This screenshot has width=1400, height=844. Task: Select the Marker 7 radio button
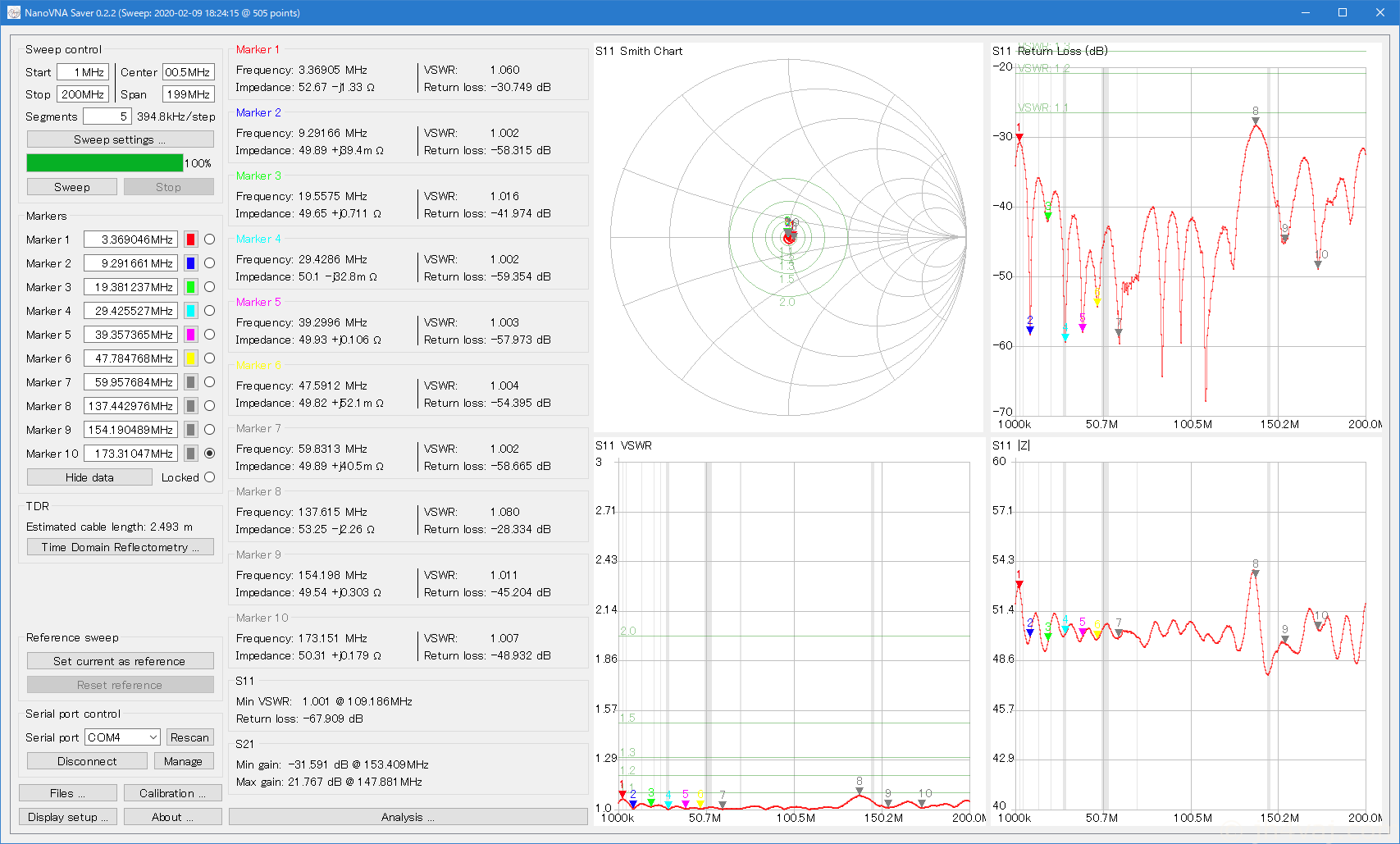point(210,382)
